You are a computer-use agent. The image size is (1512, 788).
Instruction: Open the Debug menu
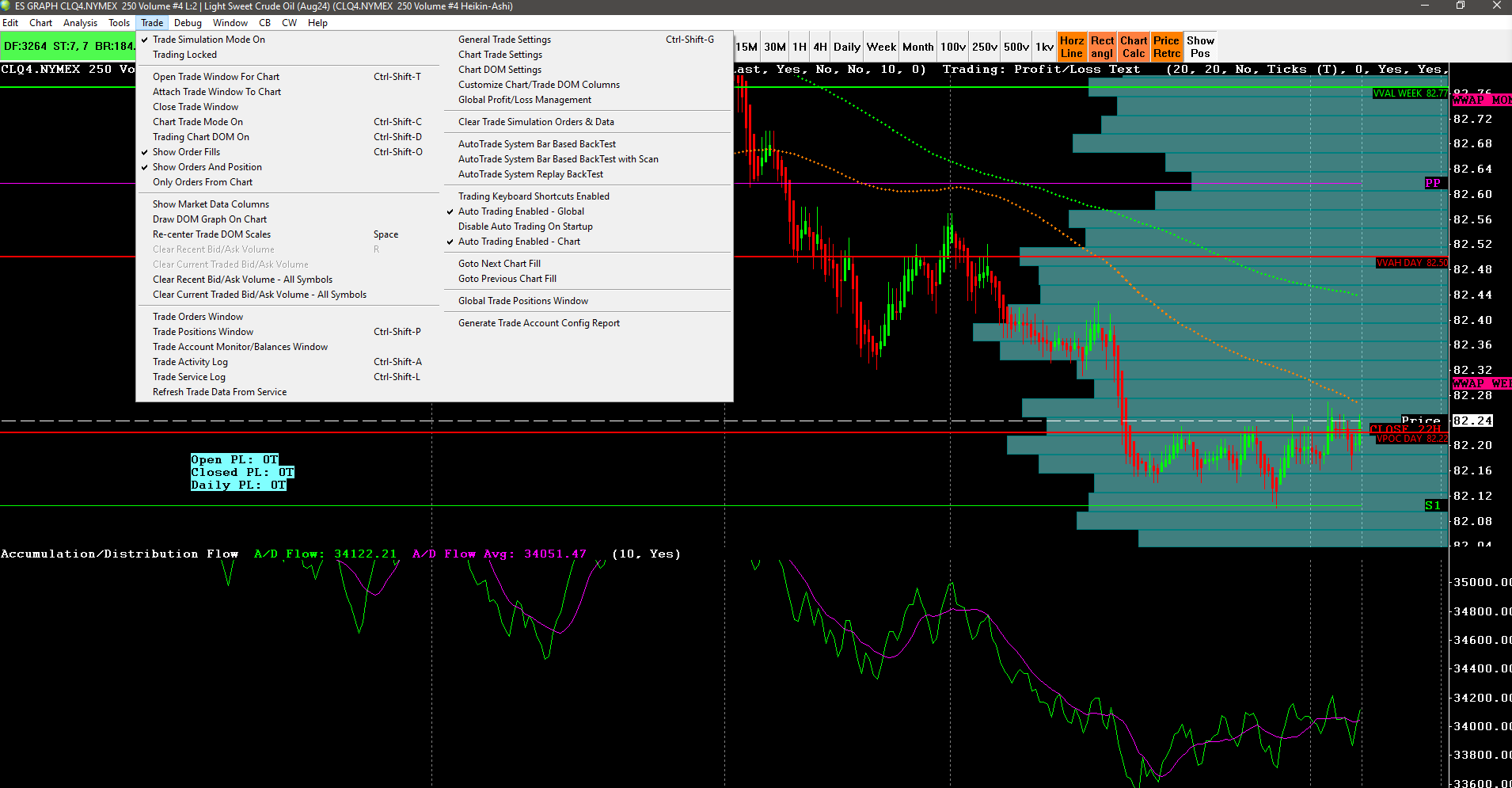coord(188,23)
